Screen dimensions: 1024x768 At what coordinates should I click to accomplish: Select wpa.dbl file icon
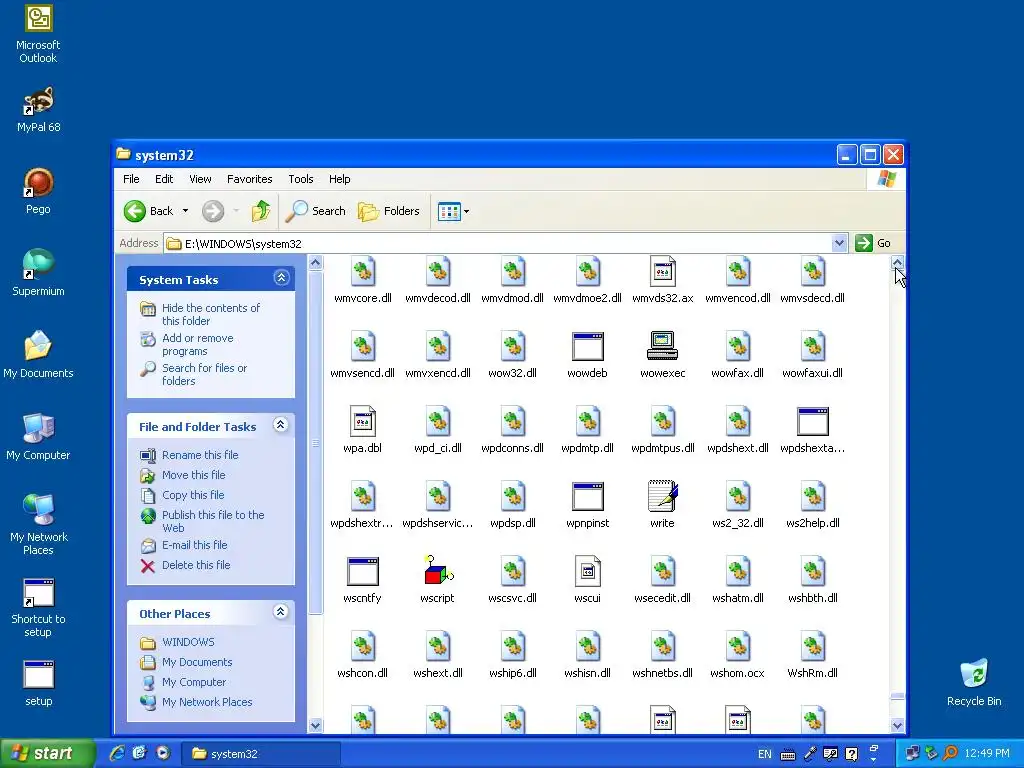tap(362, 421)
